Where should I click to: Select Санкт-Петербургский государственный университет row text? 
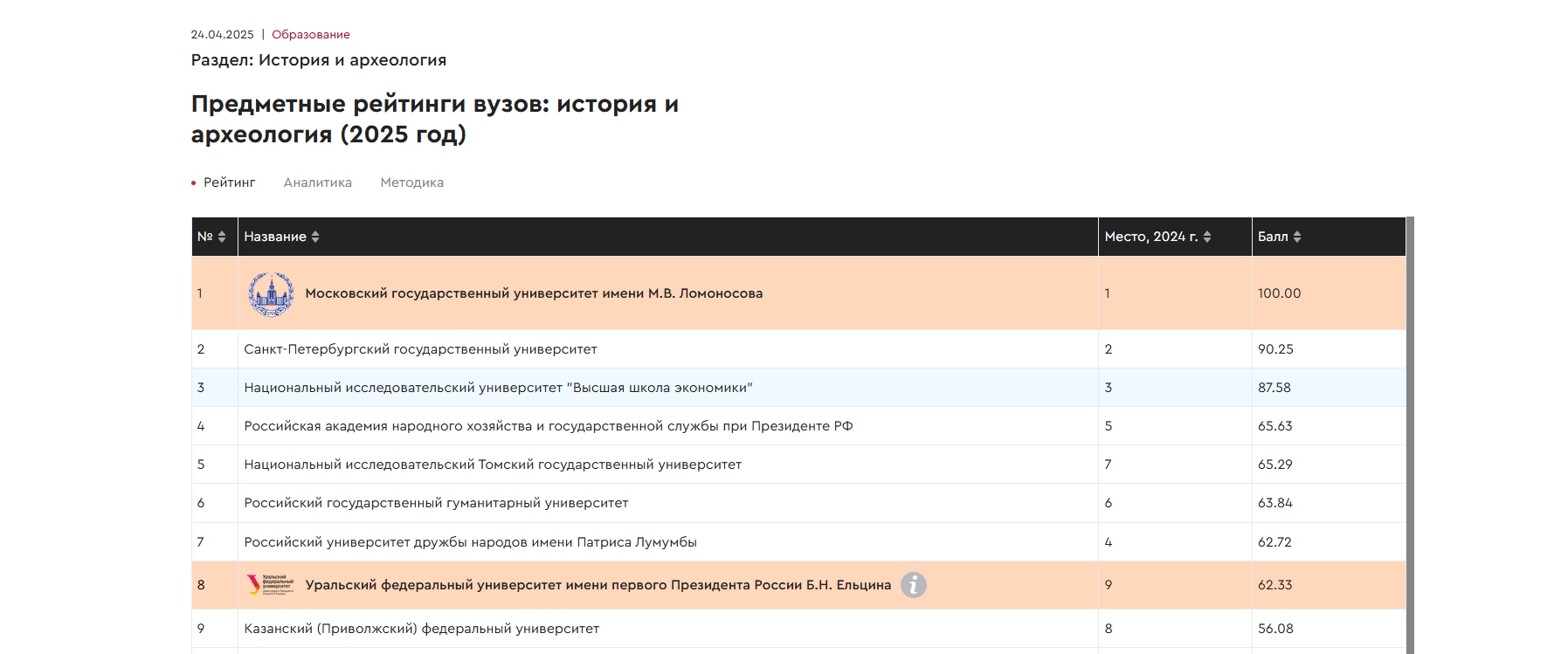[420, 349]
